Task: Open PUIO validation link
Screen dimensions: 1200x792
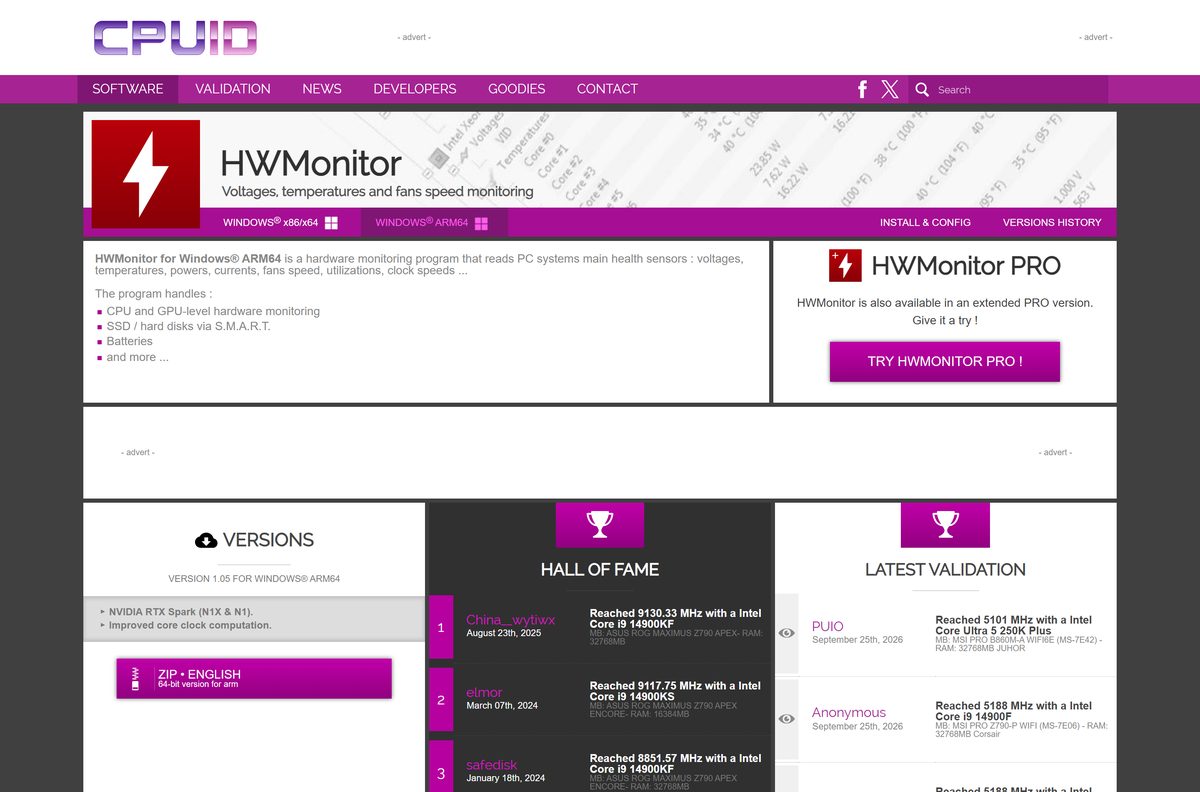Action: click(x=827, y=626)
